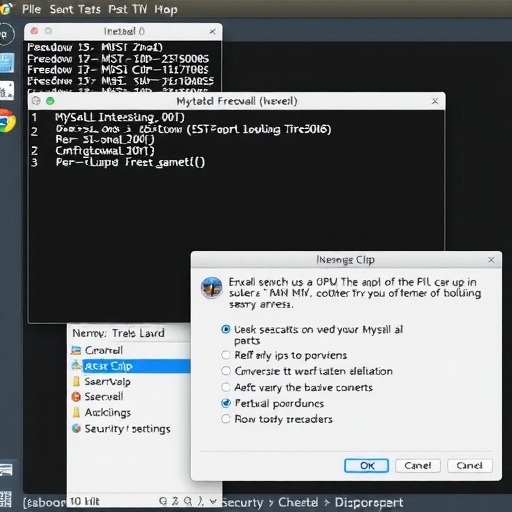Click the Ackiings folder icon
Viewport: 512px width, 512px height.
tap(76, 412)
